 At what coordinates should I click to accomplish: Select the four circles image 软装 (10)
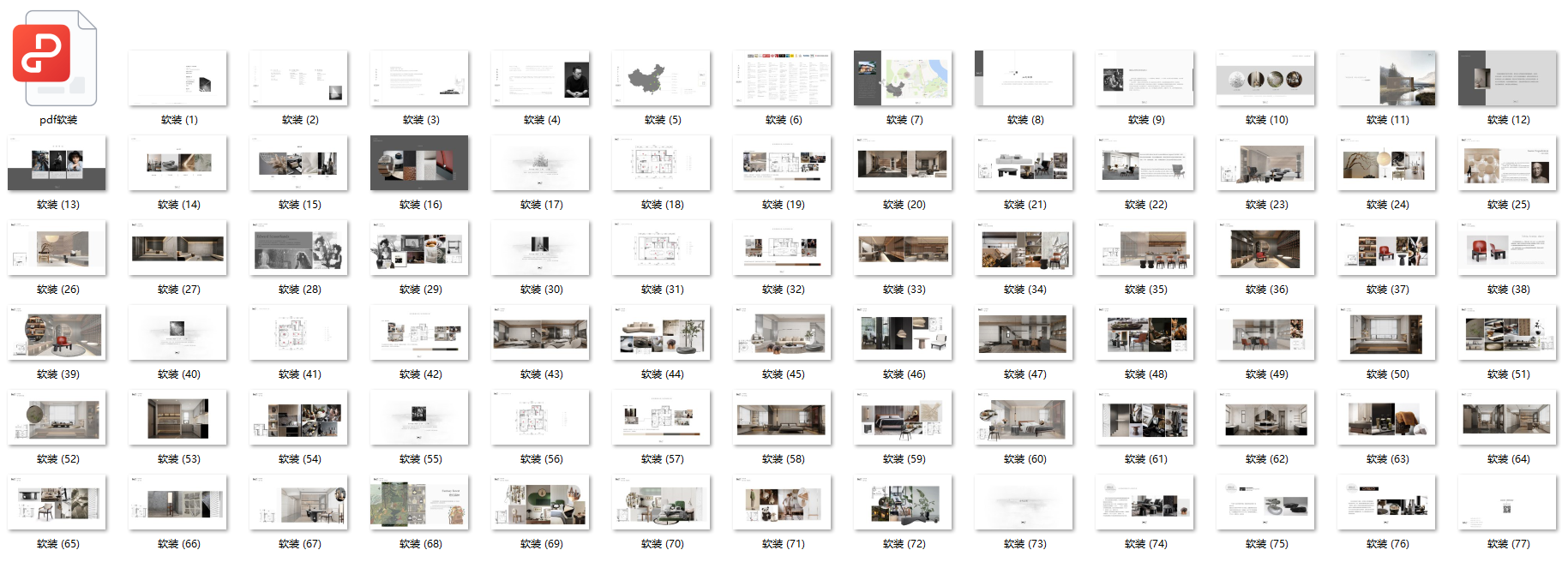click(1265, 78)
